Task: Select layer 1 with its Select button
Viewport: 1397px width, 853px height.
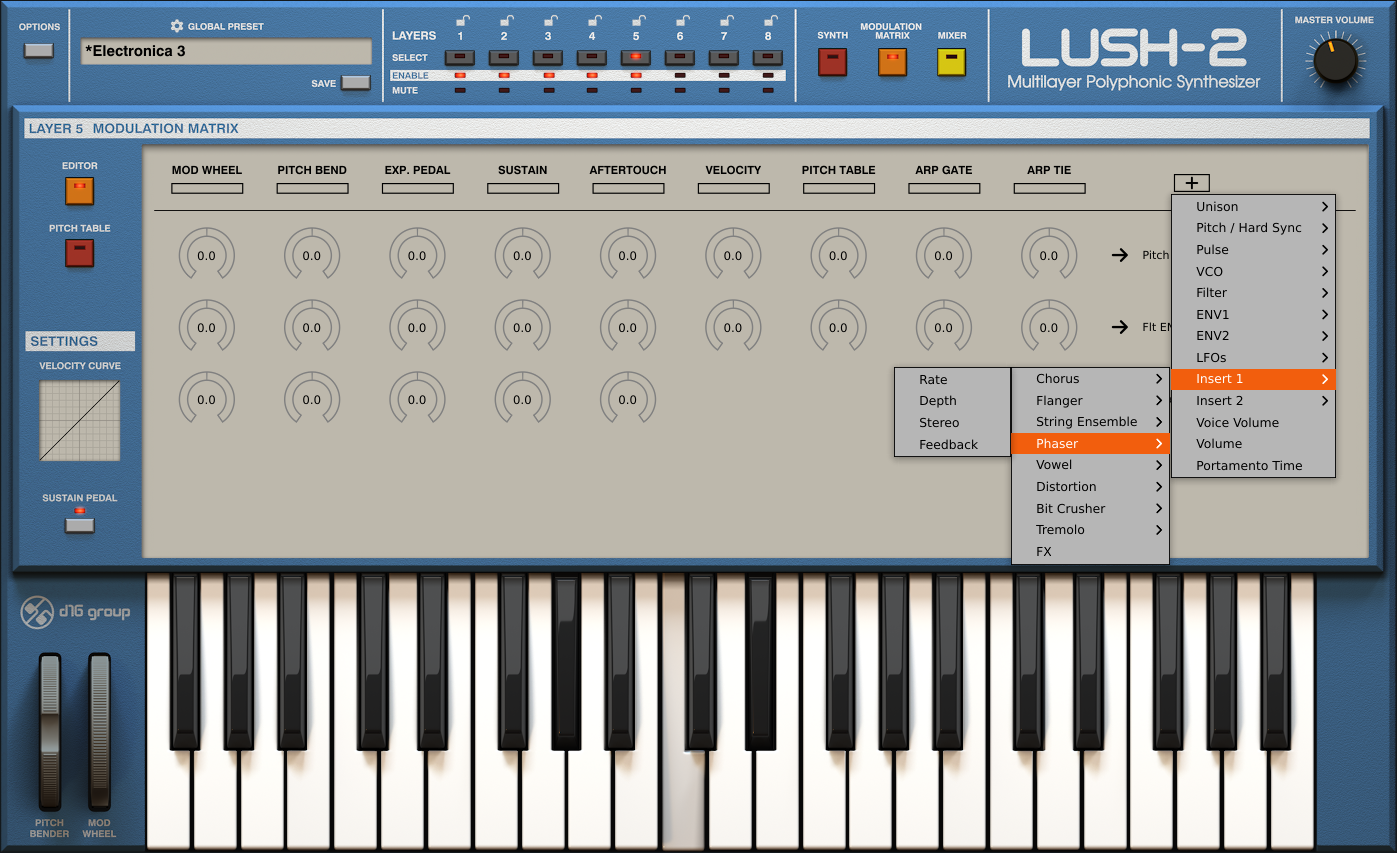Action: 460,58
